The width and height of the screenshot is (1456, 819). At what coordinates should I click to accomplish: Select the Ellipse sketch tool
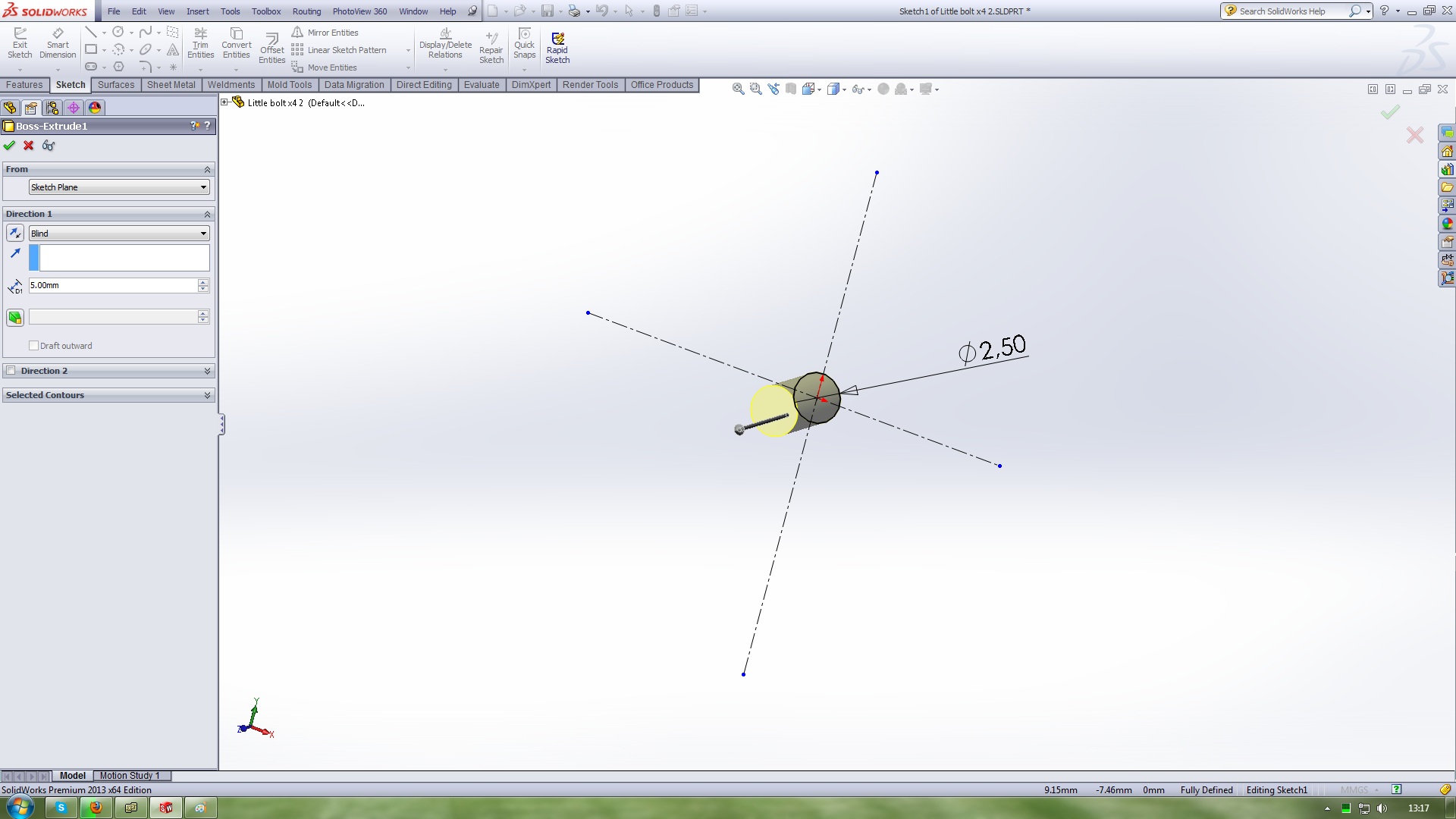[146, 49]
